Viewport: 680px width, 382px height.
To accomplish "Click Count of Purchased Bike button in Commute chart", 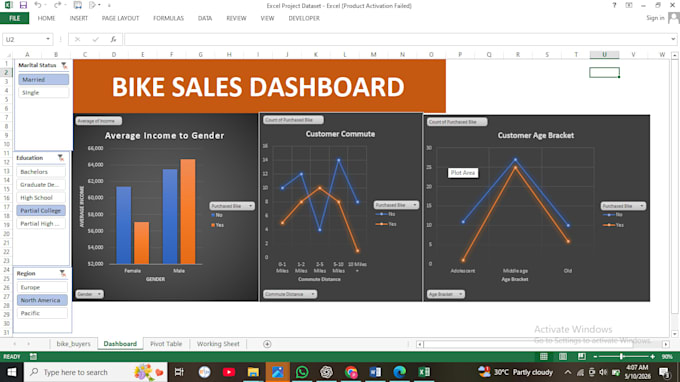I will (293, 120).
